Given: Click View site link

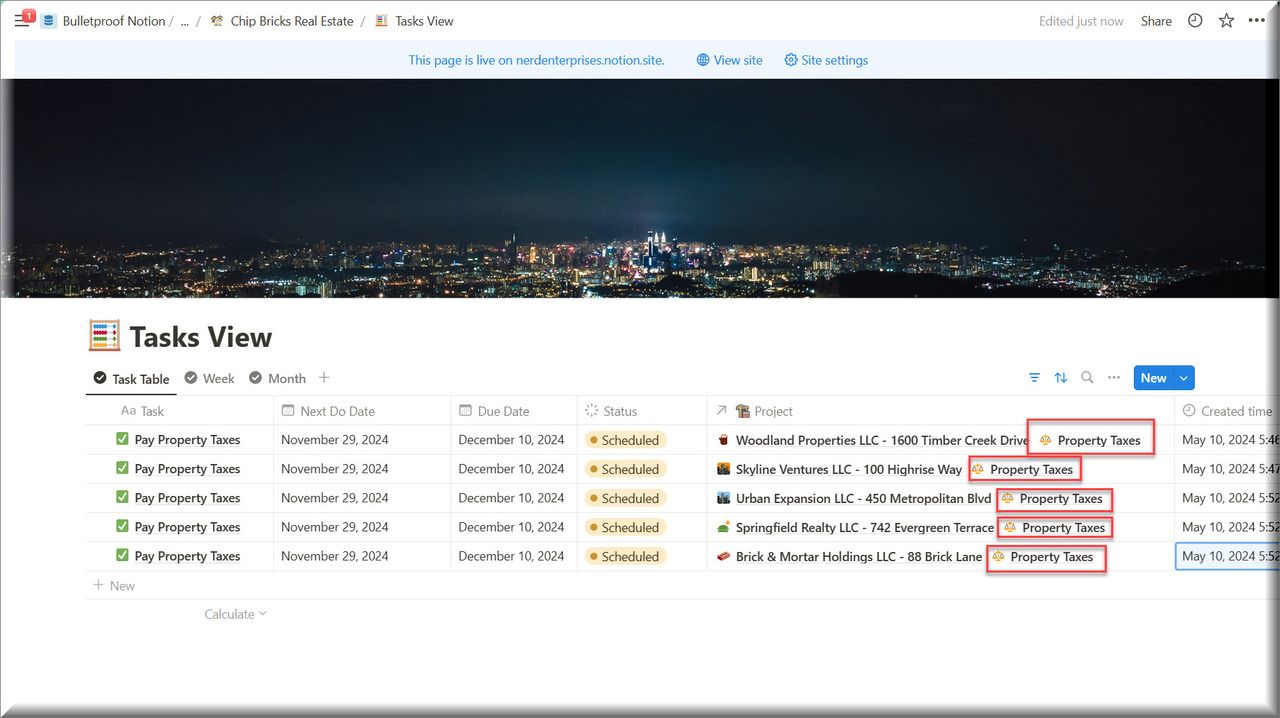Looking at the screenshot, I should [729, 60].
